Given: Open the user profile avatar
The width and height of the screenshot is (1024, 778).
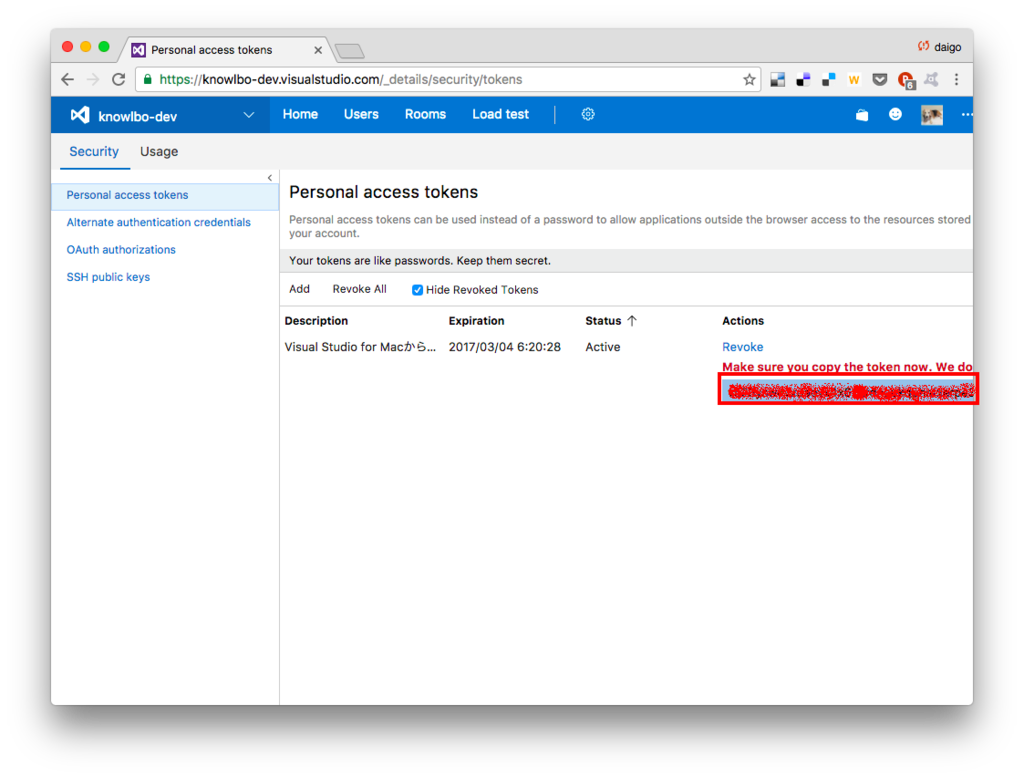Looking at the screenshot, I should (x=932, y=115).
